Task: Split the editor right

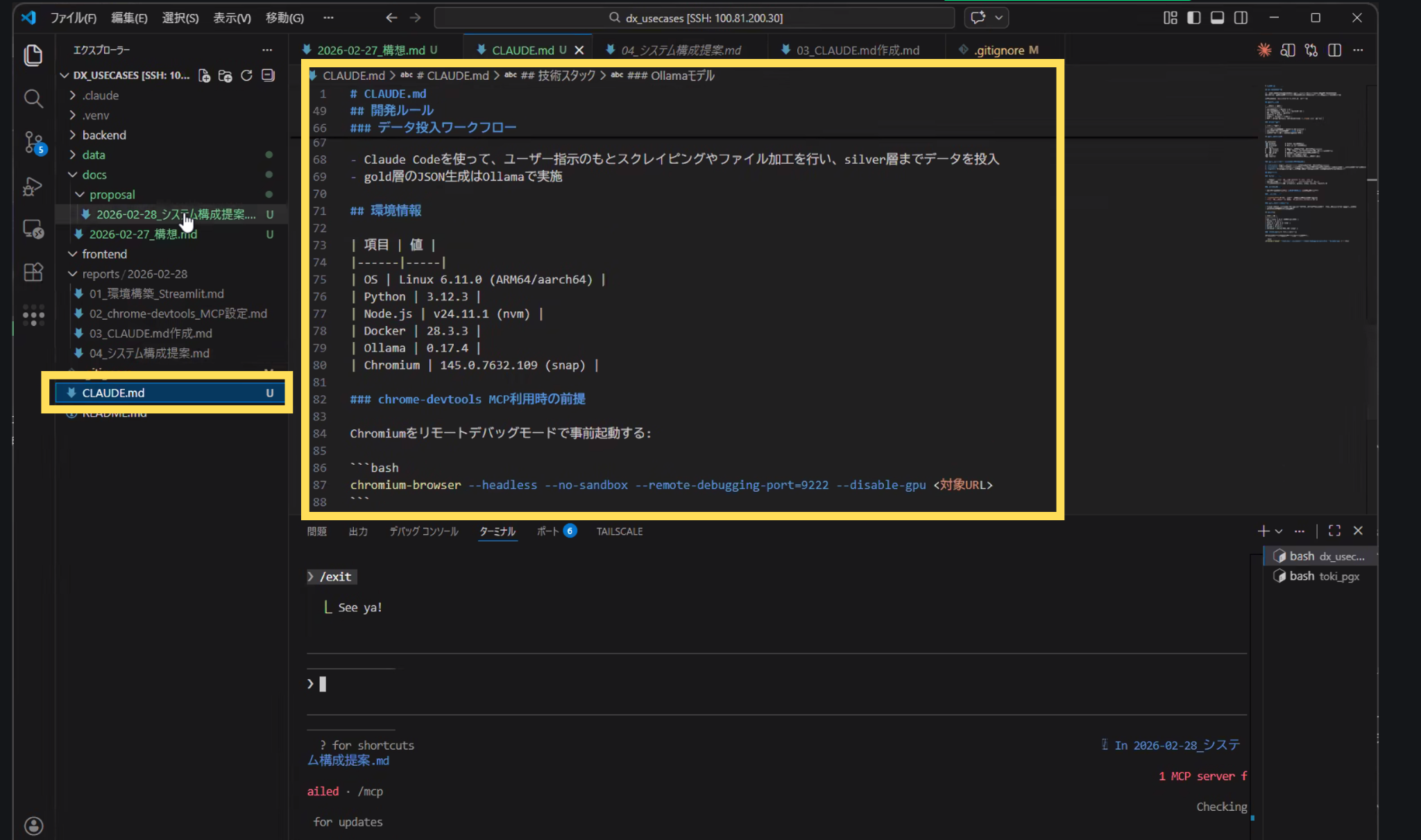Action: [x=1334, y=50]
